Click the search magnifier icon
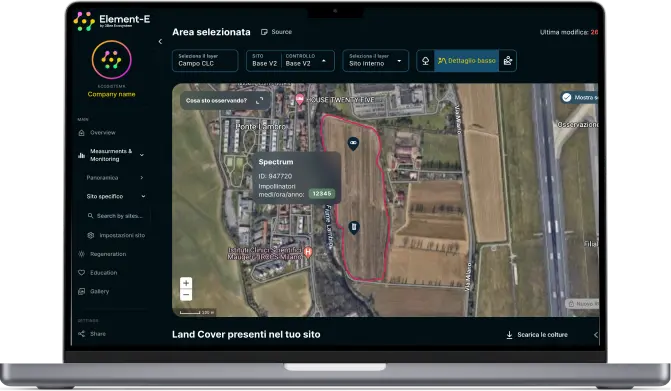 [x=90, y=216]
